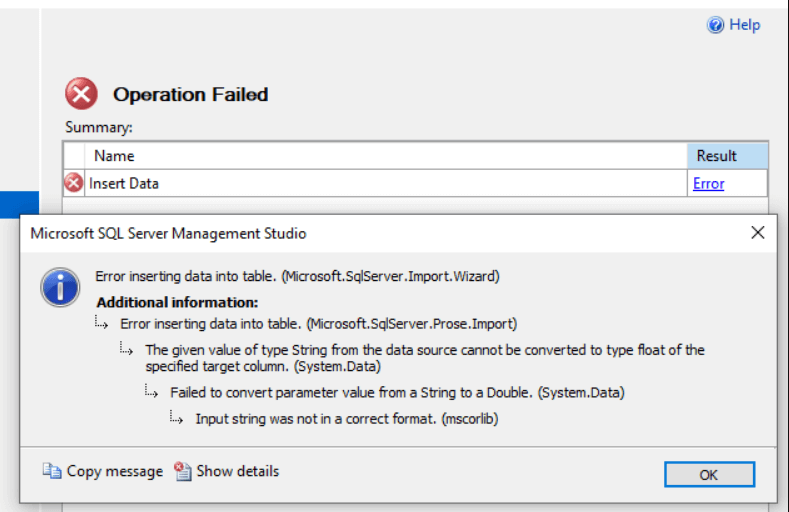Open the Help link text

(745, 25)
